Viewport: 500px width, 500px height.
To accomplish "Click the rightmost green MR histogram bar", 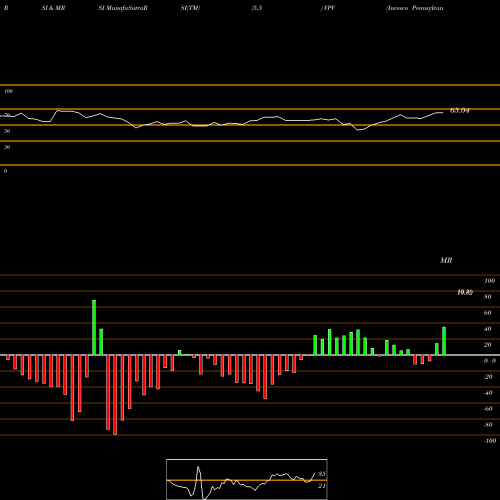I will coord(444,341).
